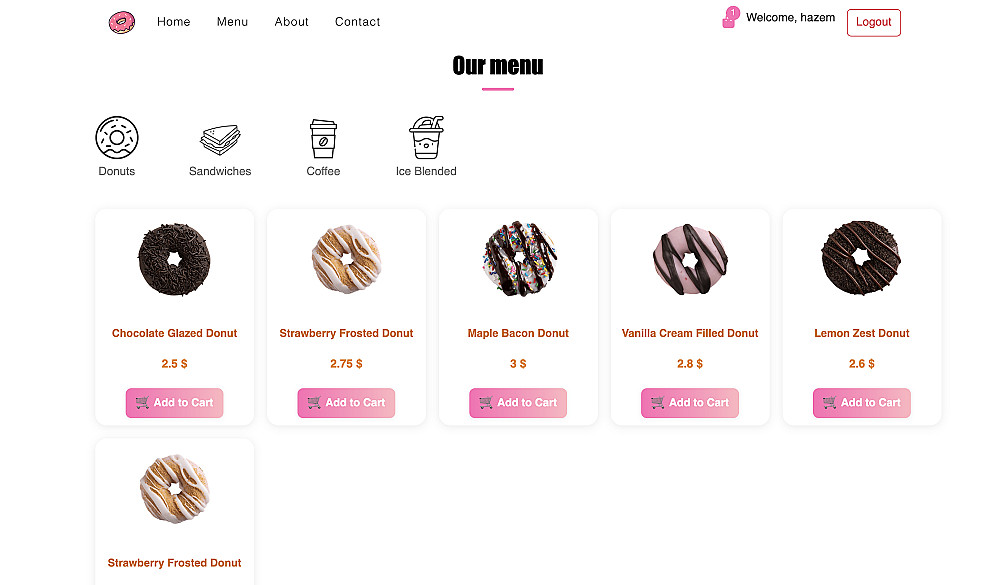This screenshot has height=585, width=1000.
Task: Add Lemon Zest Donut to cart
Action: (862, 403)
